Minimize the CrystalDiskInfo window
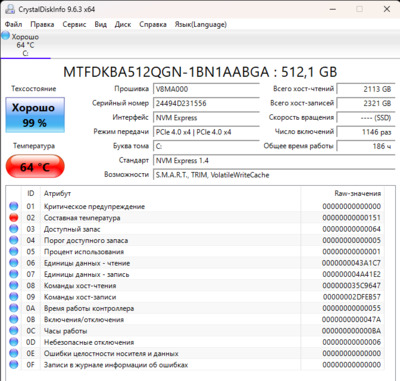This screenshot has width=400, height=381. tap(333, 9)
